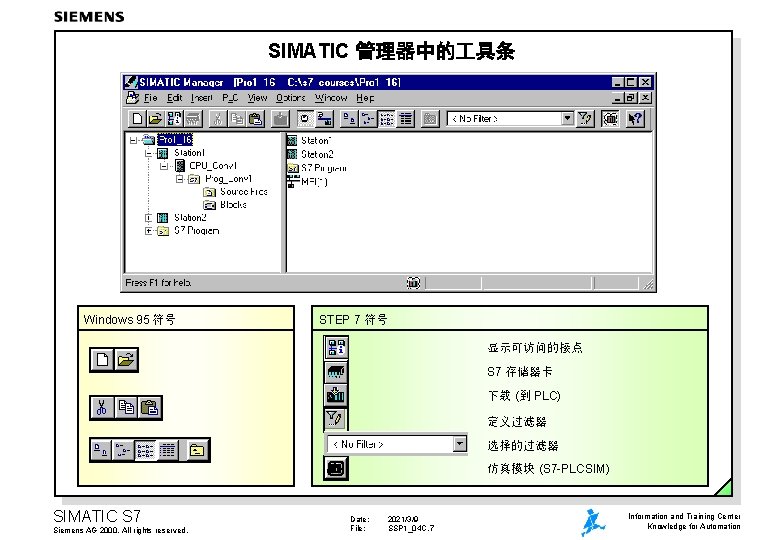This screenshot has width=780, height=540.
Task: Expand the S7 Program tree node
Action: point(148,231)
